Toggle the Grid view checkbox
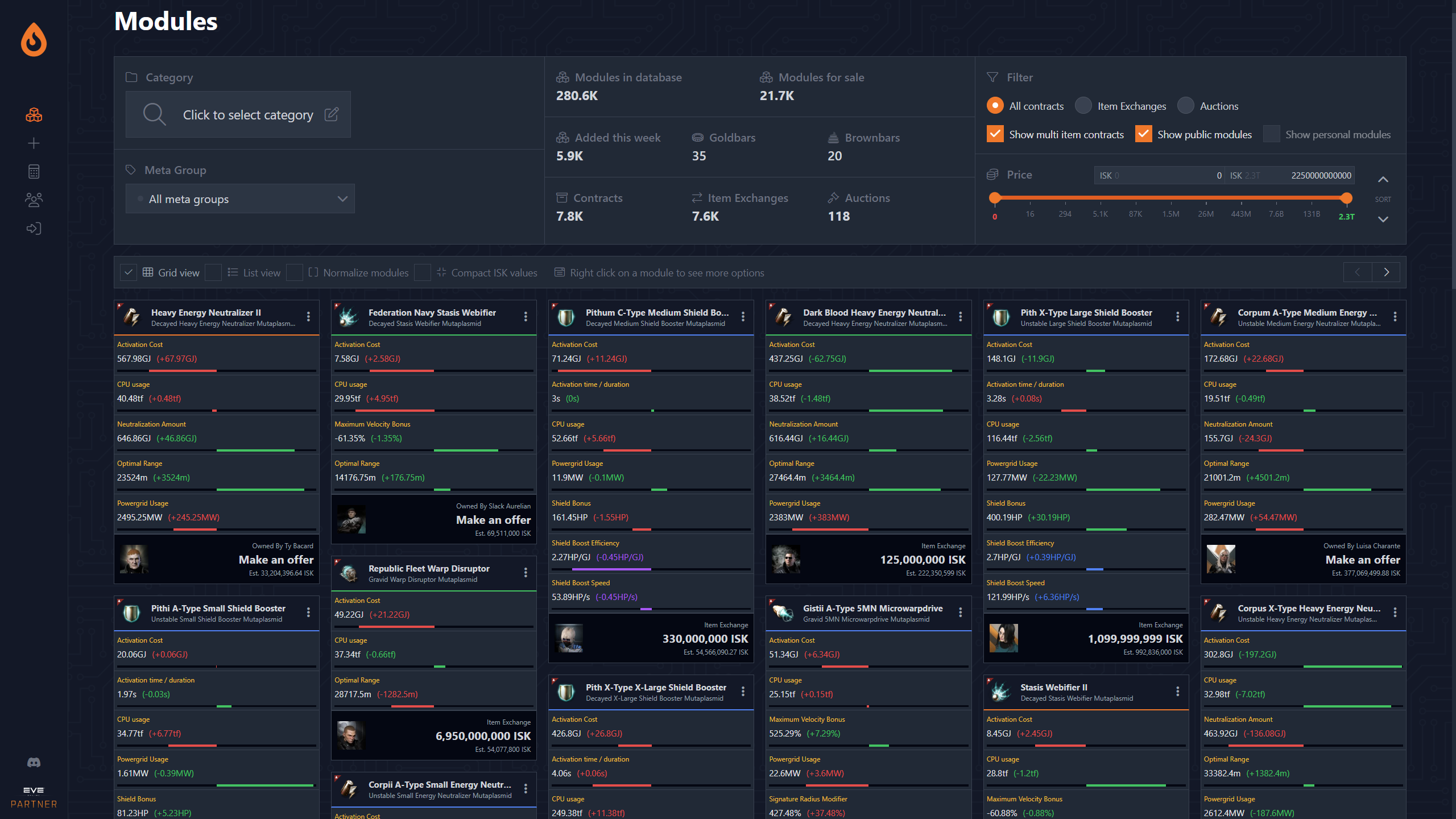The height and width of the screenshot is (819, 1456). point(129,272)
